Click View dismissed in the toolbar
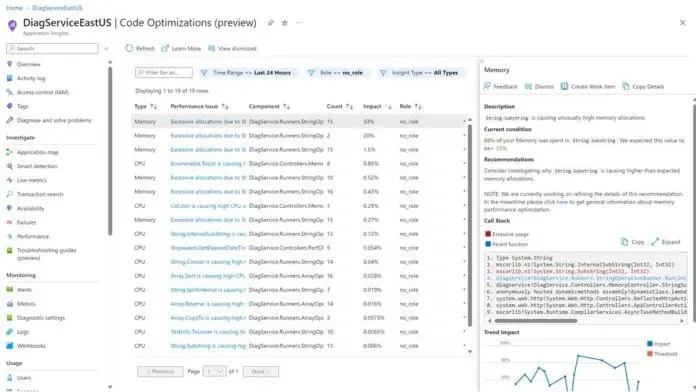The height and width of the screenshot is (392, 696). click(x=232, y=48)
